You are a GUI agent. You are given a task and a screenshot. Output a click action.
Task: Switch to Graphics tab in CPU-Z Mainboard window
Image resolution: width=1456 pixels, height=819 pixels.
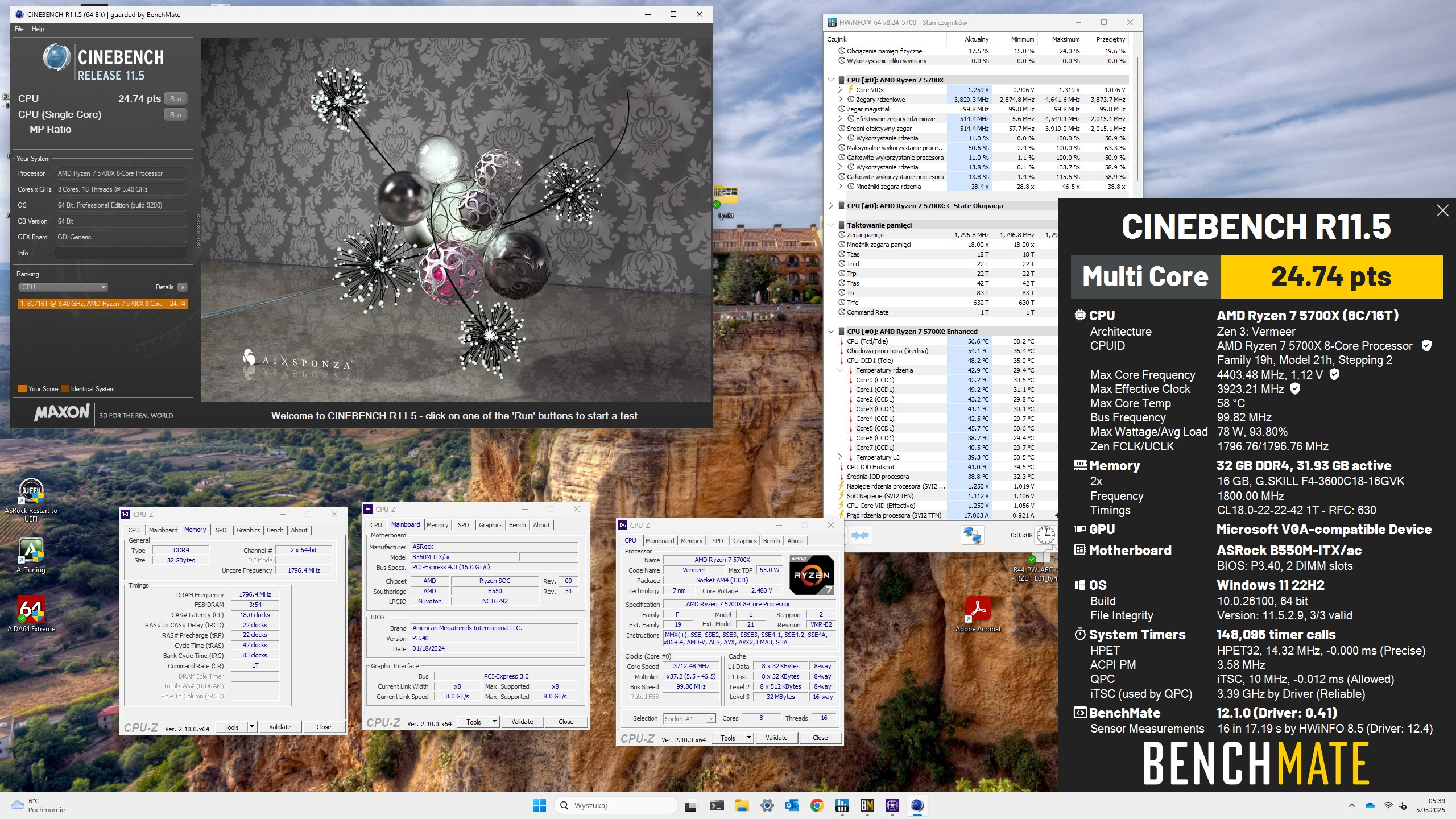(x=490, y=525)
